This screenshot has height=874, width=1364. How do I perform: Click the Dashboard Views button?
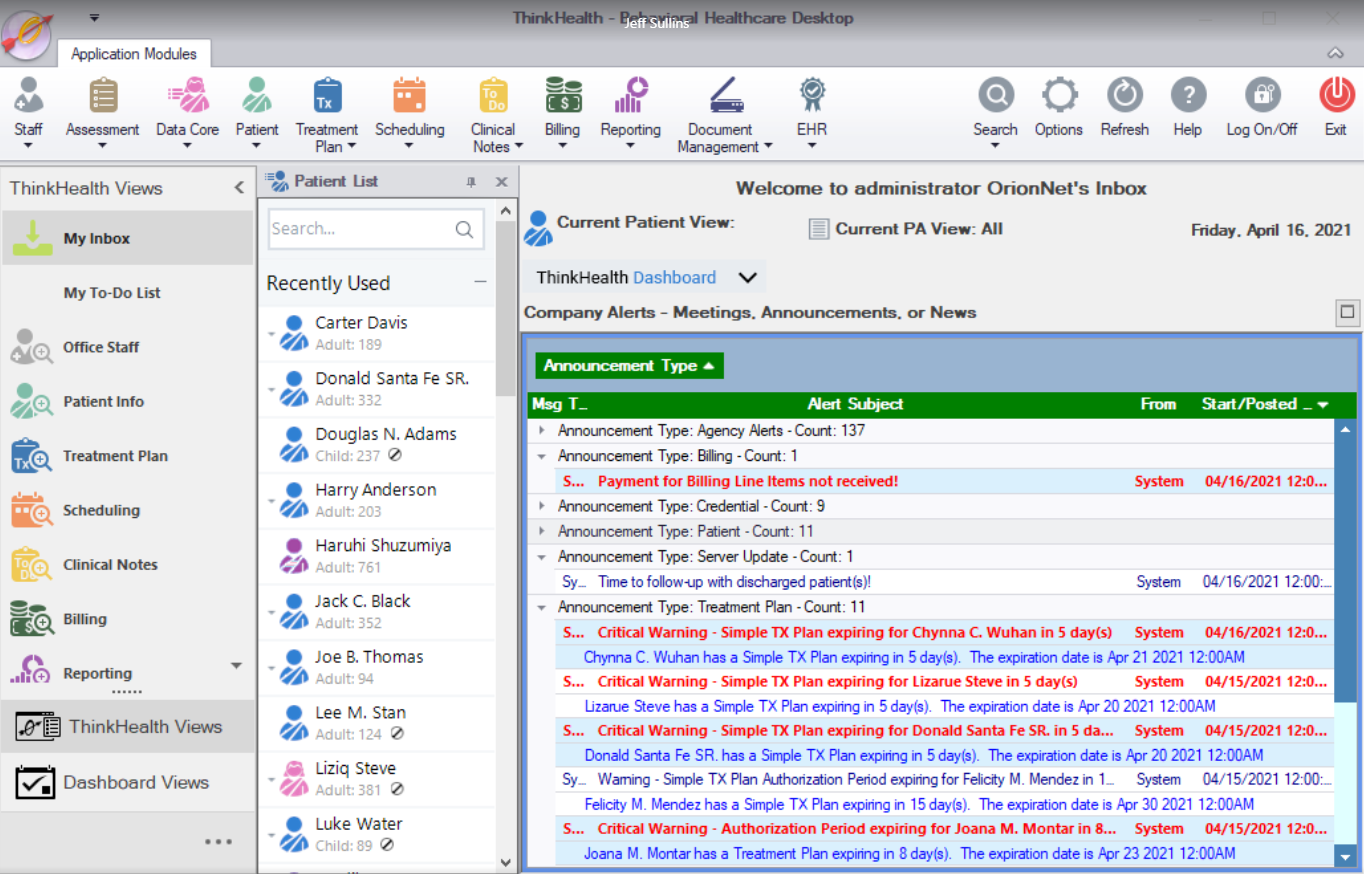click(x=135, y=782)
